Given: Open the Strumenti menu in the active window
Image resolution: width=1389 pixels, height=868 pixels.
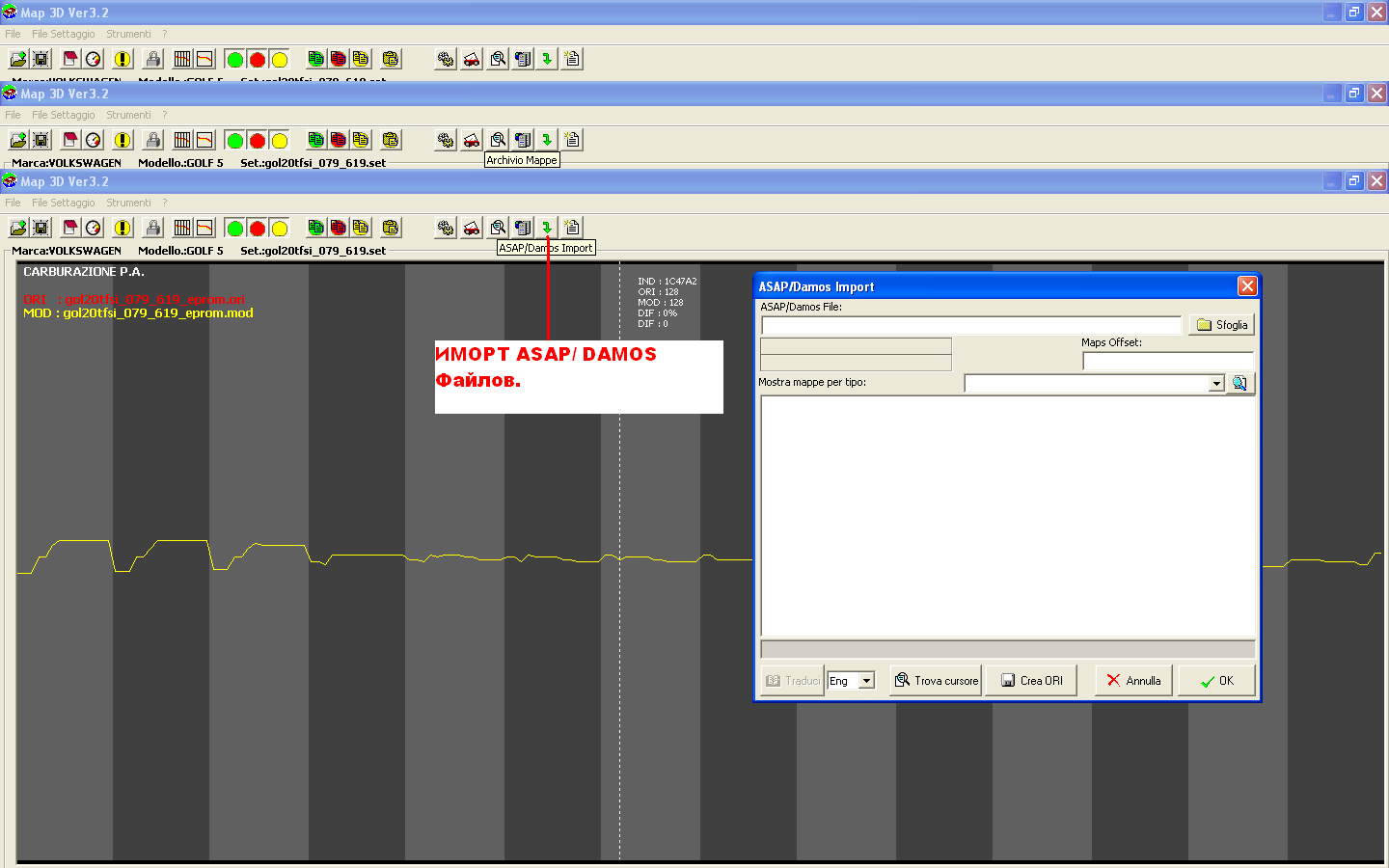Looking at the screenshot, I should point(128,203).
